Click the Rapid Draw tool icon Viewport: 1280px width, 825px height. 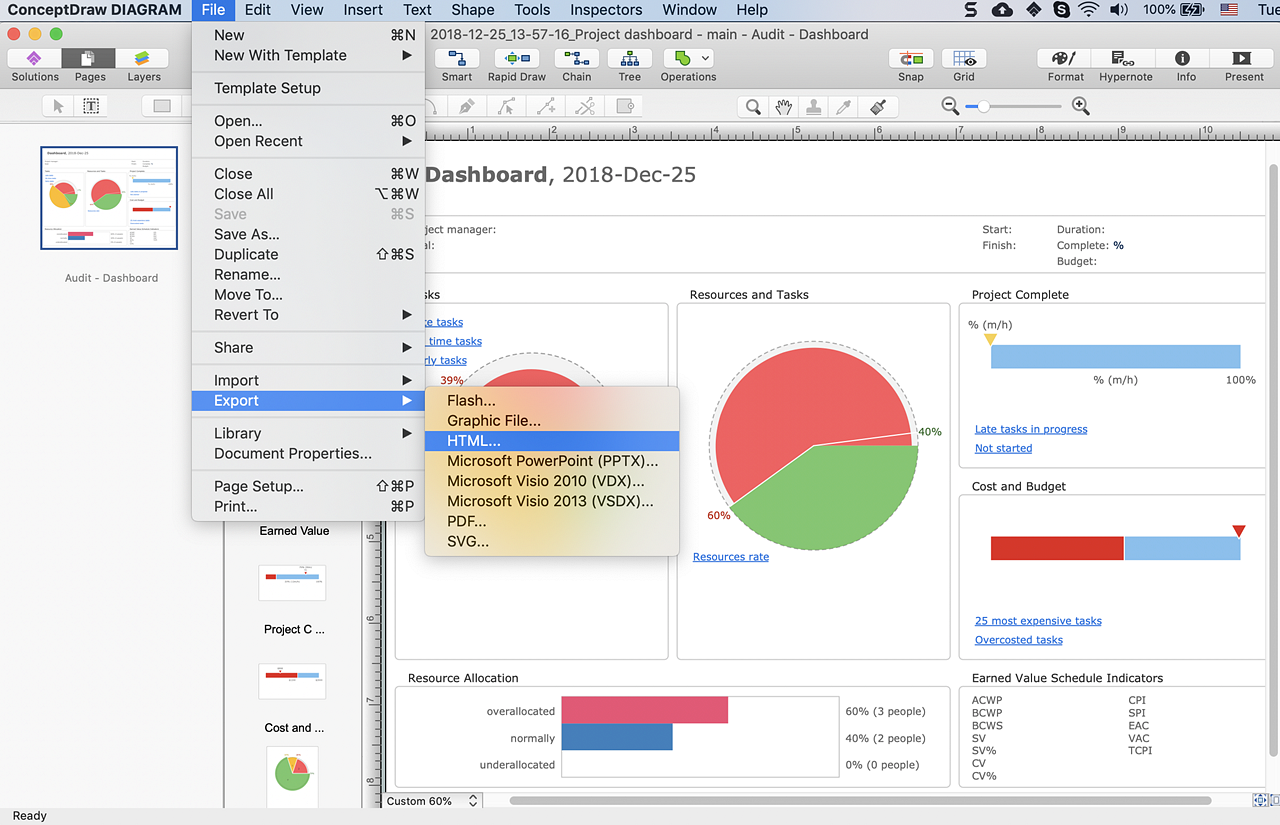516,59
